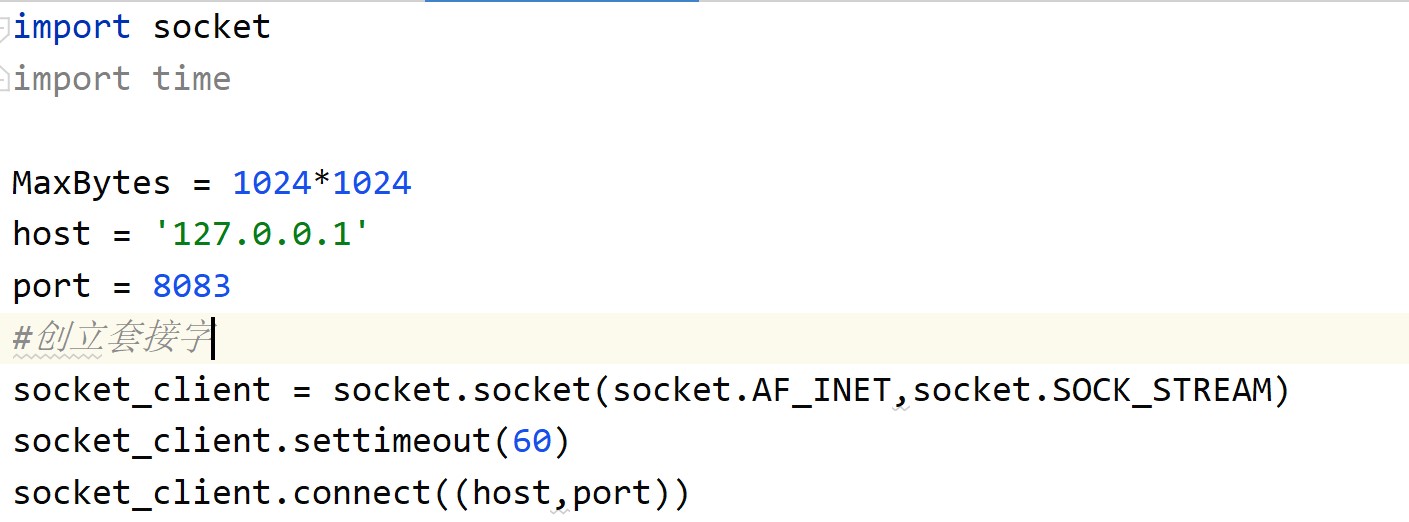Click the timeout value 60
The height and width of the screenshot is (522, 1409).
[531, 442]
